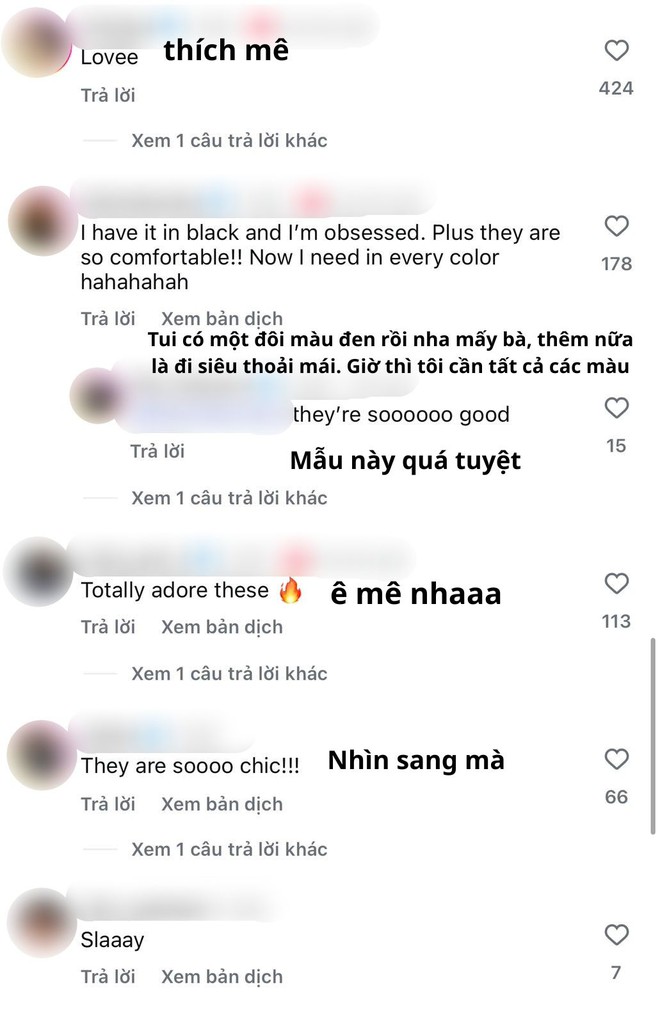Click Trả lời under "they're soooooo good"

click(x=157, y=451)
